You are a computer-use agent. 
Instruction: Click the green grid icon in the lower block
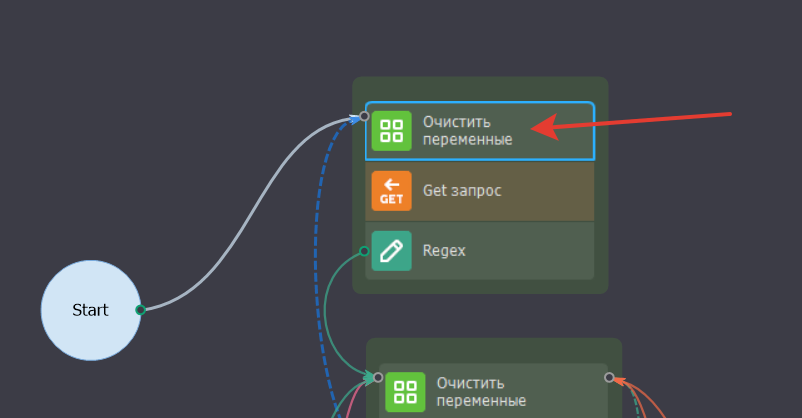pos(405,392)
